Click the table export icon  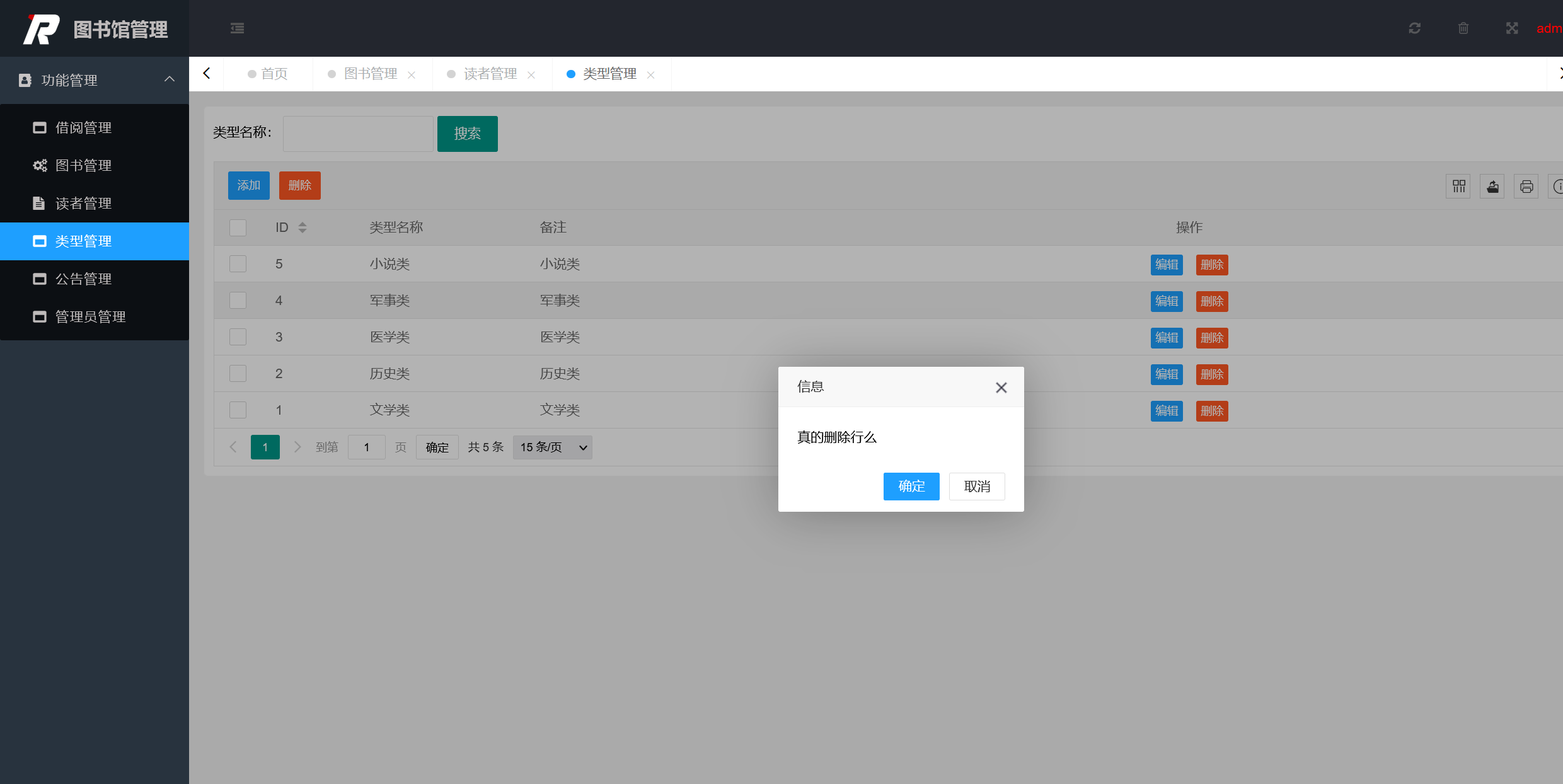click(x=1492, y=186)
